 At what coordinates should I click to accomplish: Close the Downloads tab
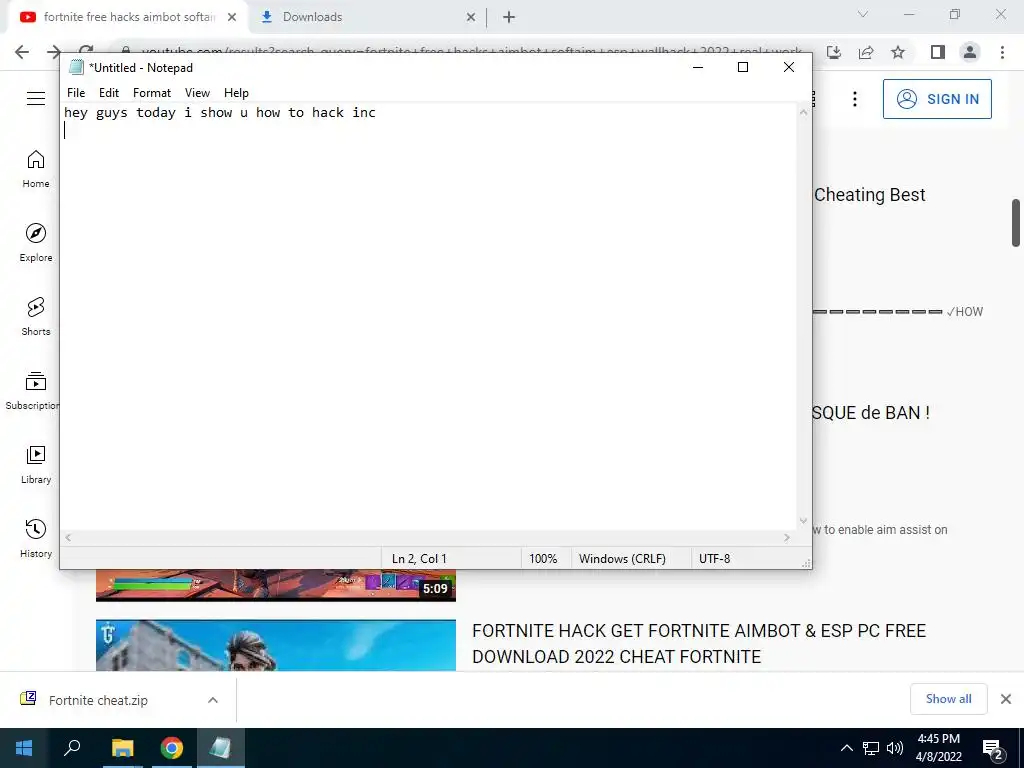point(471,17)
